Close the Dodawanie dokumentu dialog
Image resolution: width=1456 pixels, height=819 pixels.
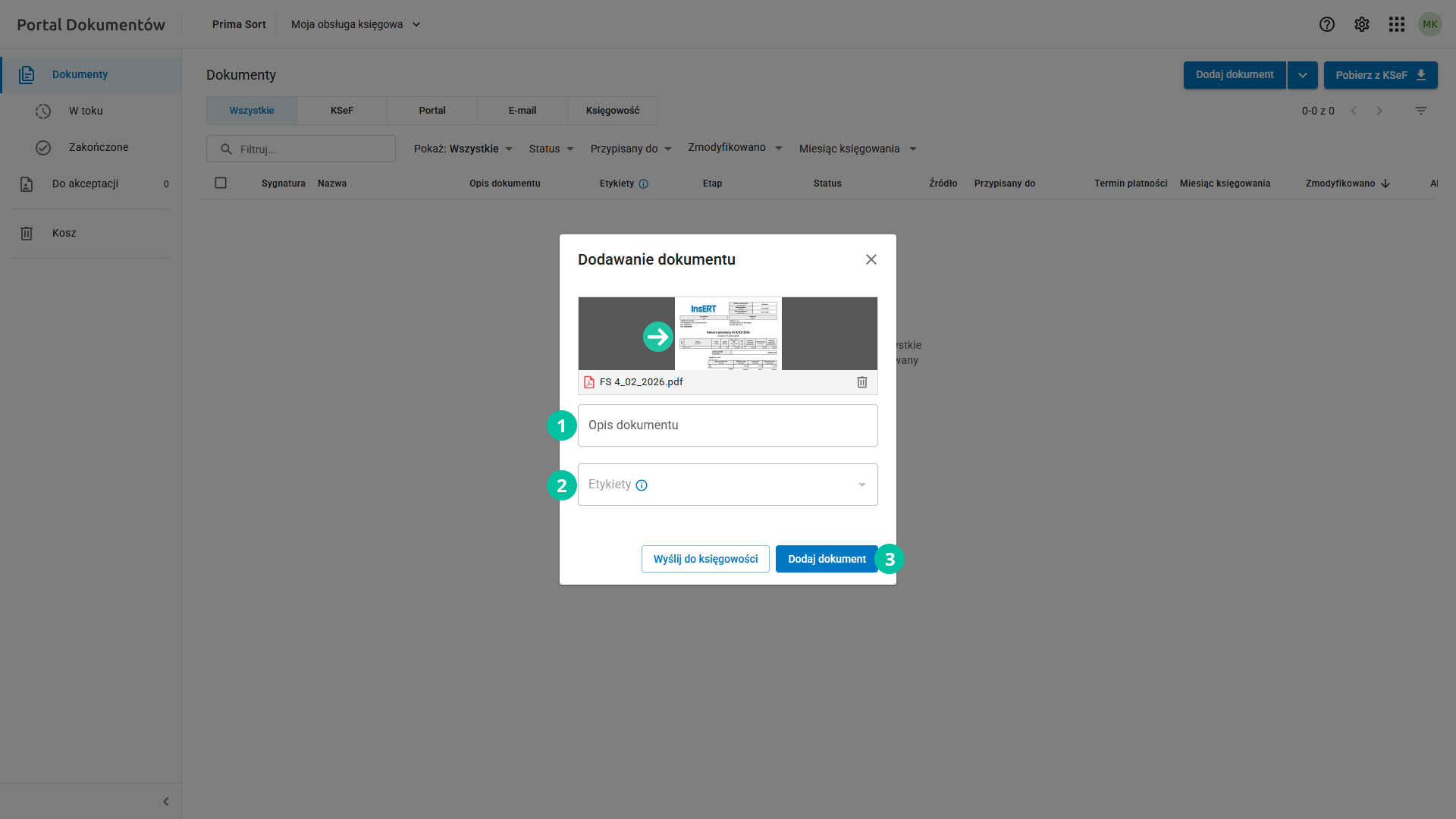[x=871, y=259]
